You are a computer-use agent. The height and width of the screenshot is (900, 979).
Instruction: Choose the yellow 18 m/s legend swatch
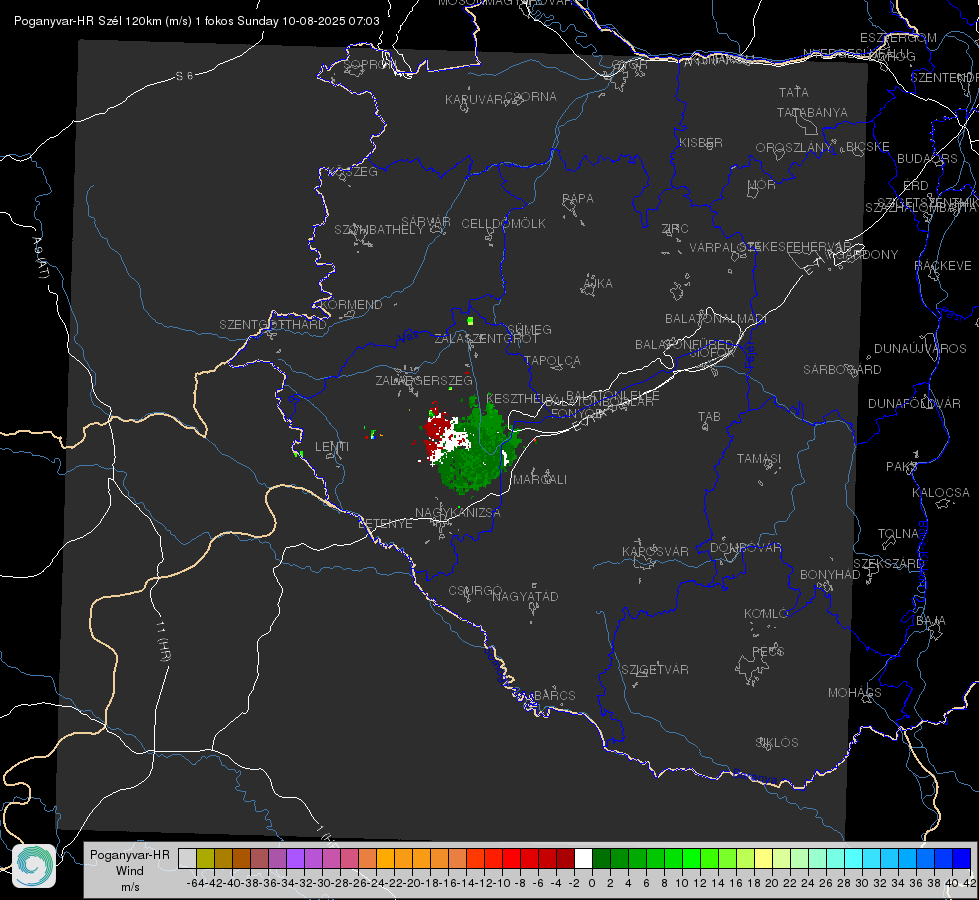(x=764, y=859)
